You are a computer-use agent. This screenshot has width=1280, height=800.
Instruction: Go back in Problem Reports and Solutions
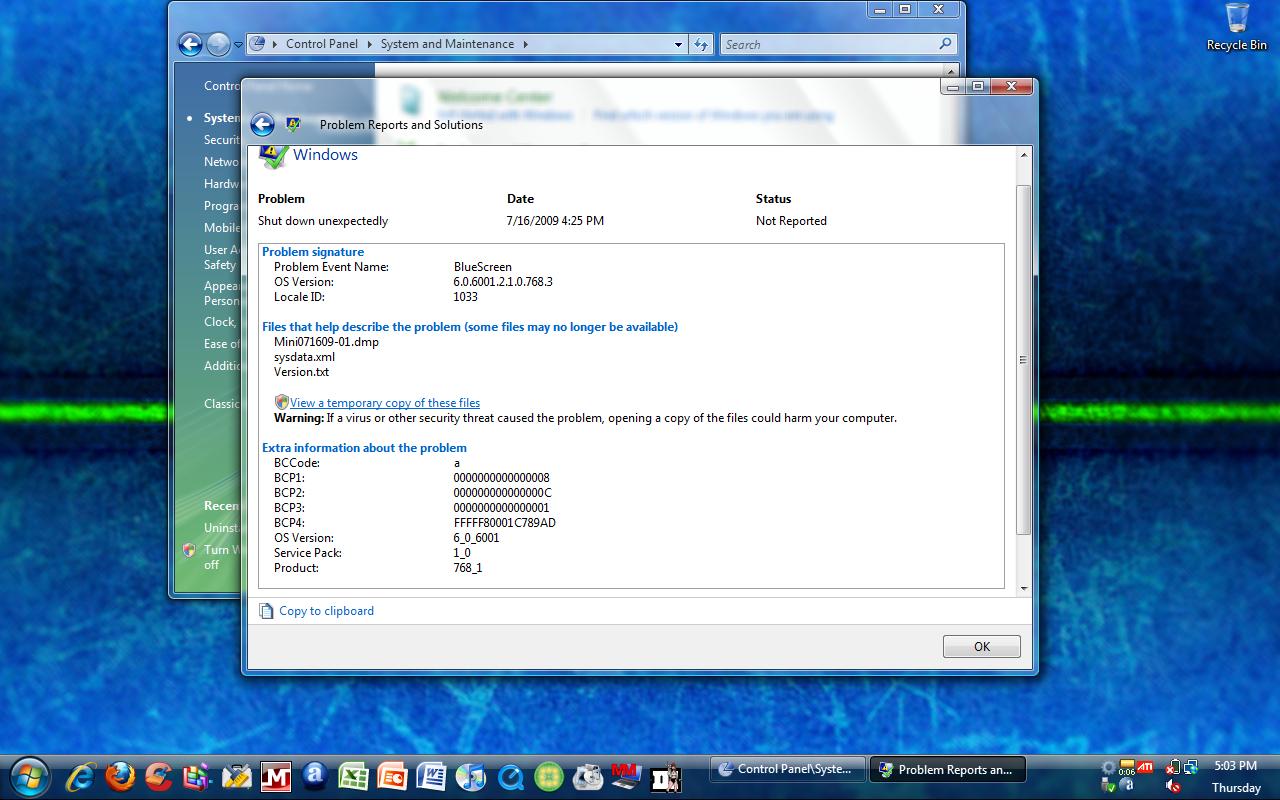[x=262, y=124]
